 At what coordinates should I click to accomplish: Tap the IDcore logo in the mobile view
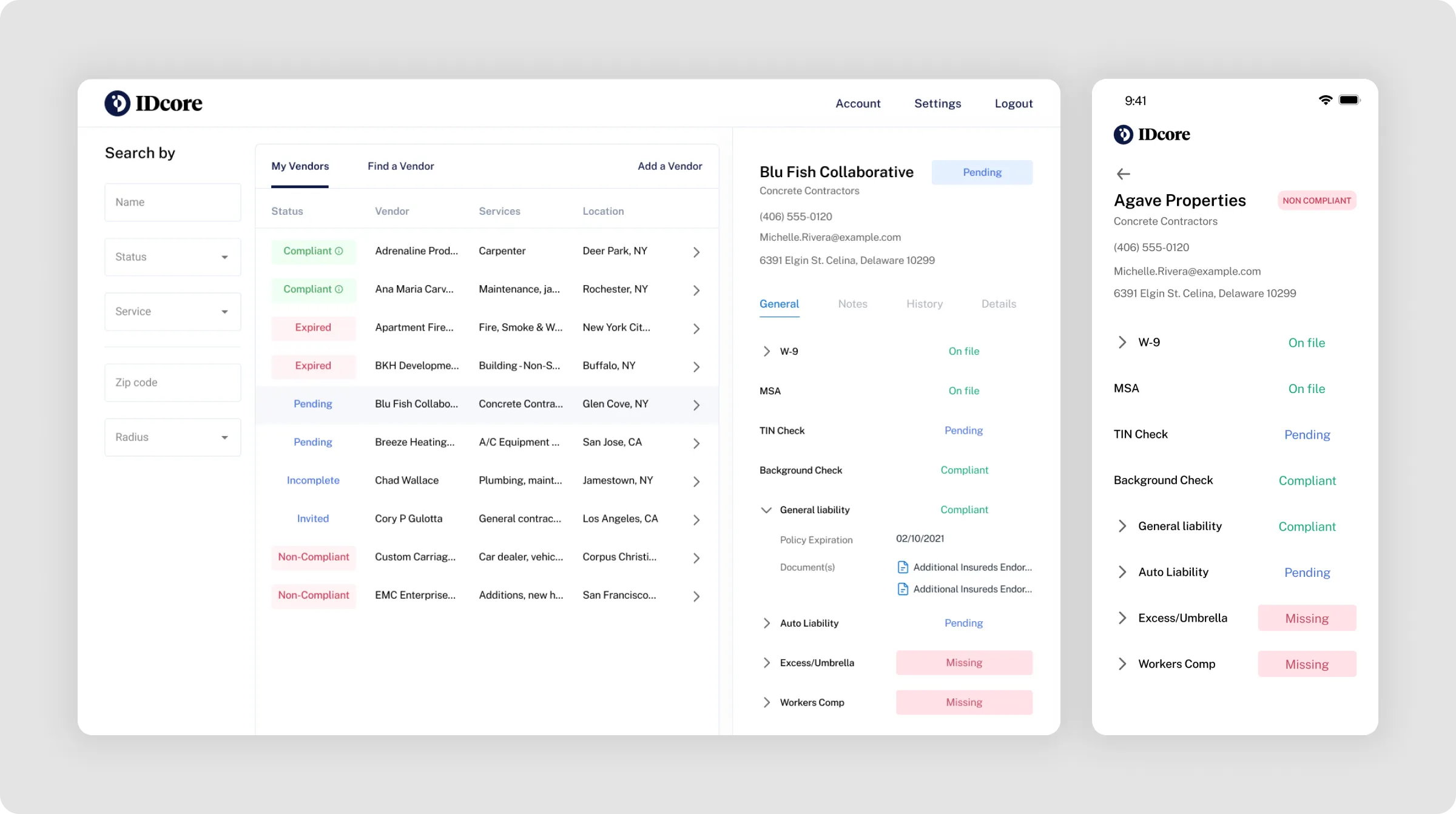[1151, 134]
